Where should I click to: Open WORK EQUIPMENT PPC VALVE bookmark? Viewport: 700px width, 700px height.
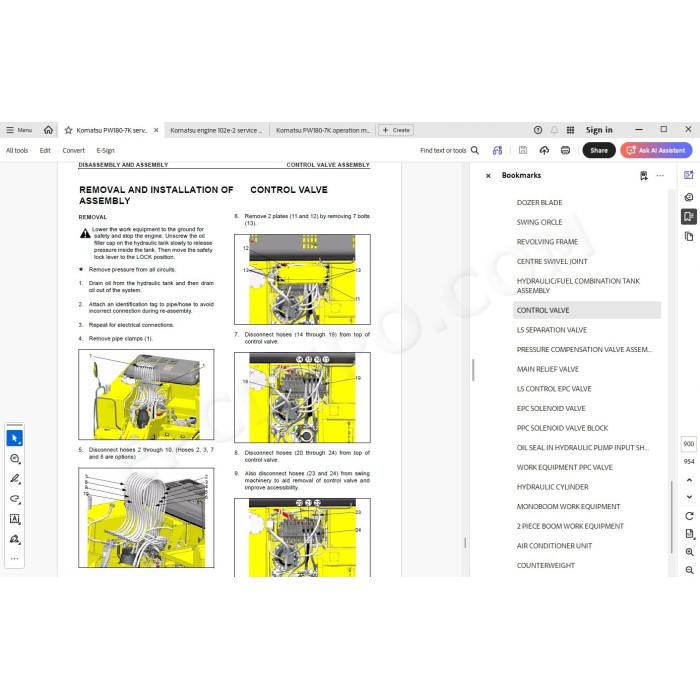point(564,467)
